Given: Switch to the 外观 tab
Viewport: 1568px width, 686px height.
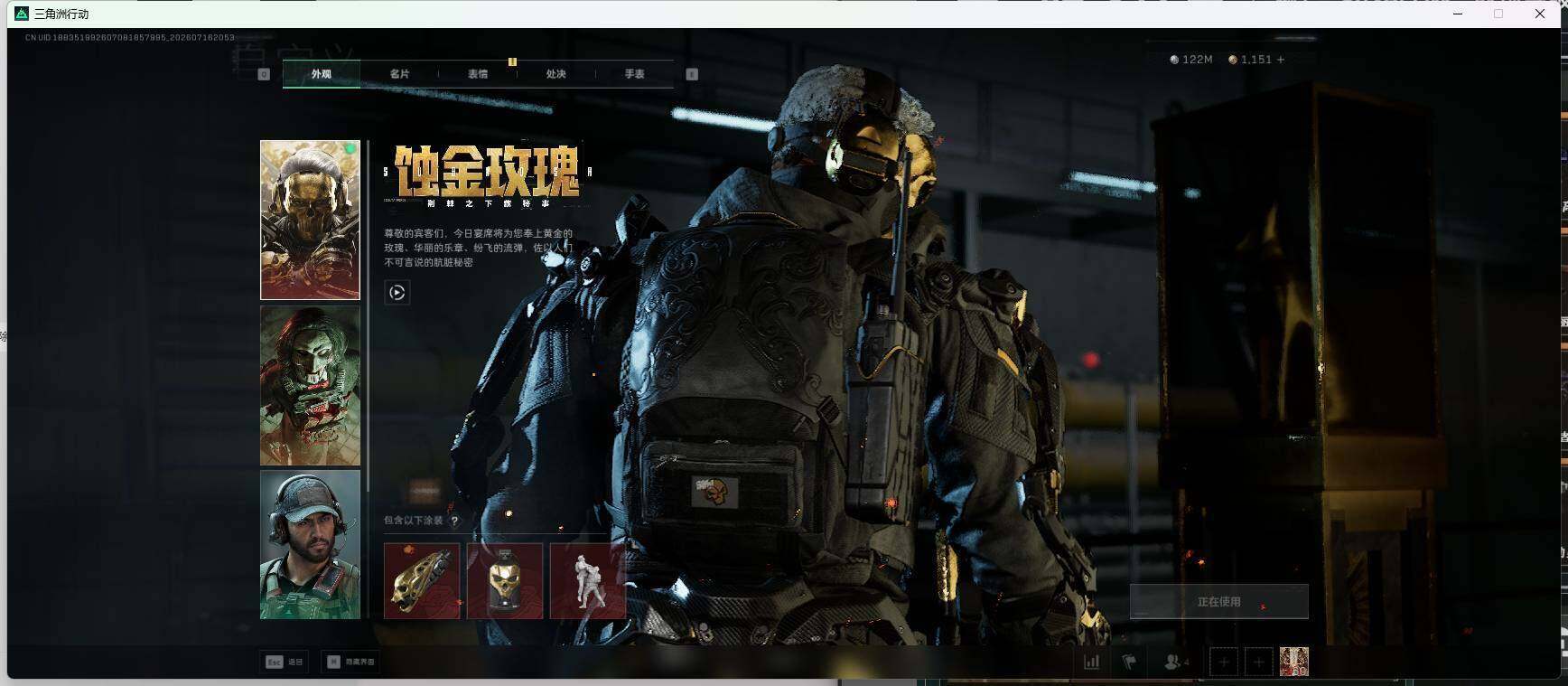Looking at the screenshot, I should click(x=322, y=74).
